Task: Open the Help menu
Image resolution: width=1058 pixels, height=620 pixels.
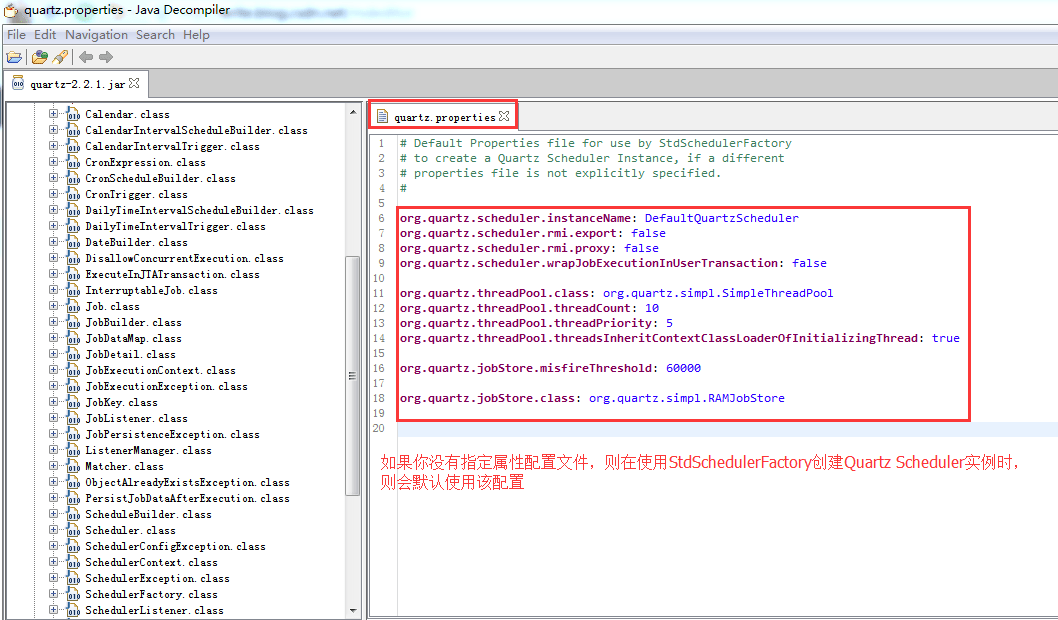Action: point(196,34)
